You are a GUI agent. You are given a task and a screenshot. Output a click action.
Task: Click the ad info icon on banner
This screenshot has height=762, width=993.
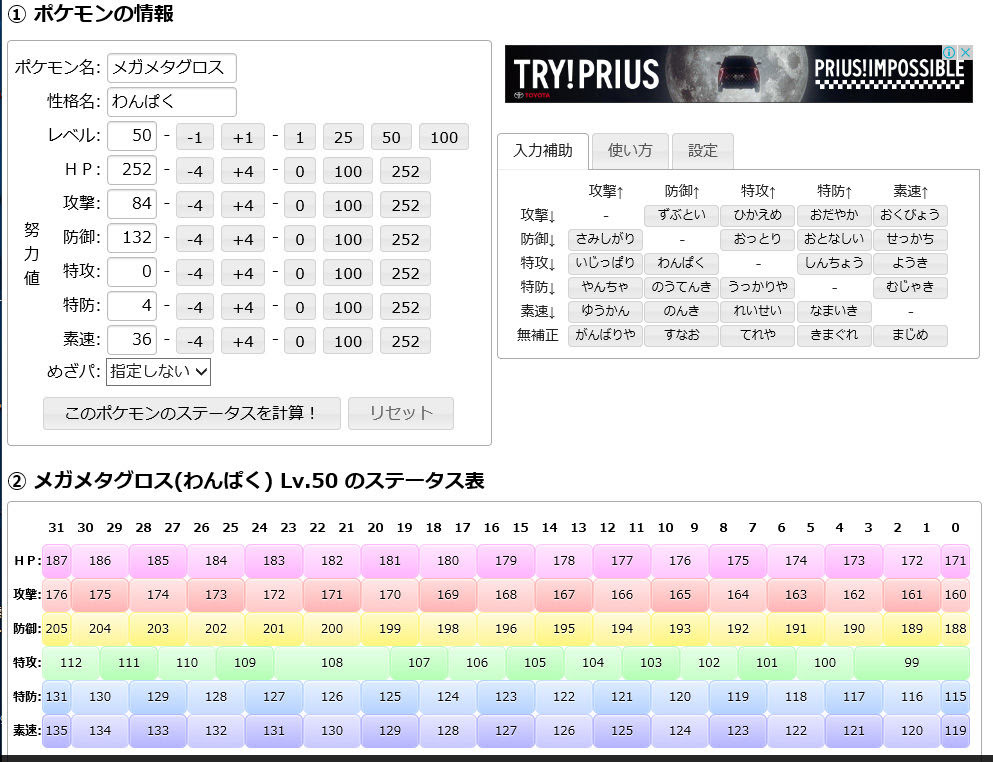(949, 52)
